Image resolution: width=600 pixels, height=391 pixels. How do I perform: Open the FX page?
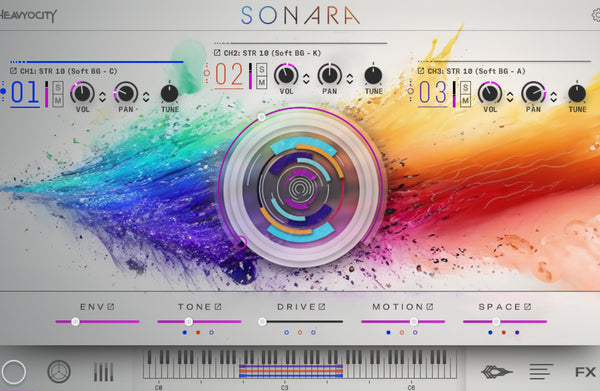click(585, 372)
